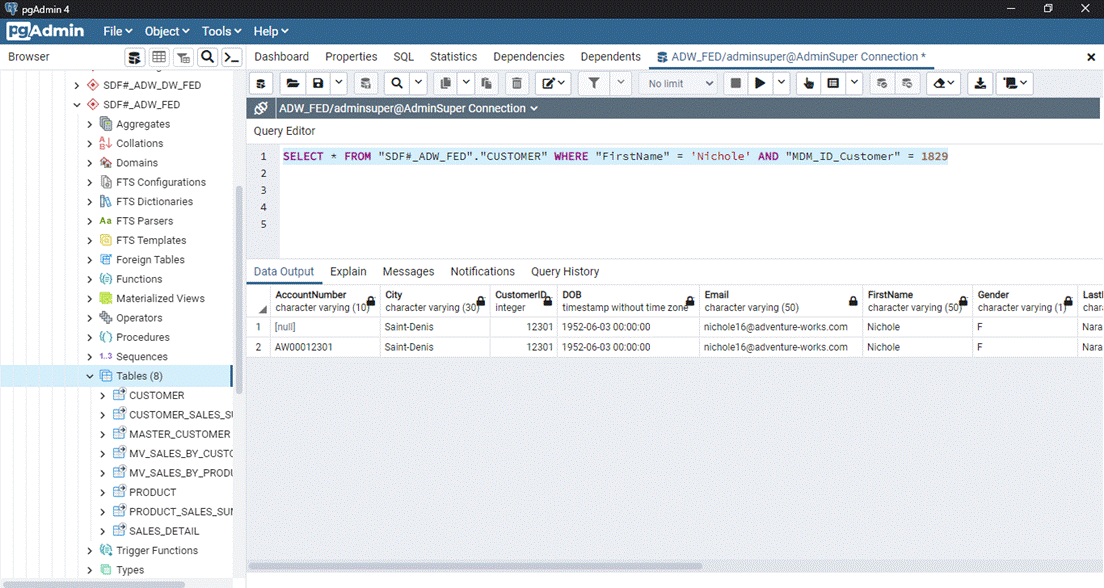This screenshot has width=1104, height=588.
Task: Expand the CUSTOMER table node
Action: (103, 396)
